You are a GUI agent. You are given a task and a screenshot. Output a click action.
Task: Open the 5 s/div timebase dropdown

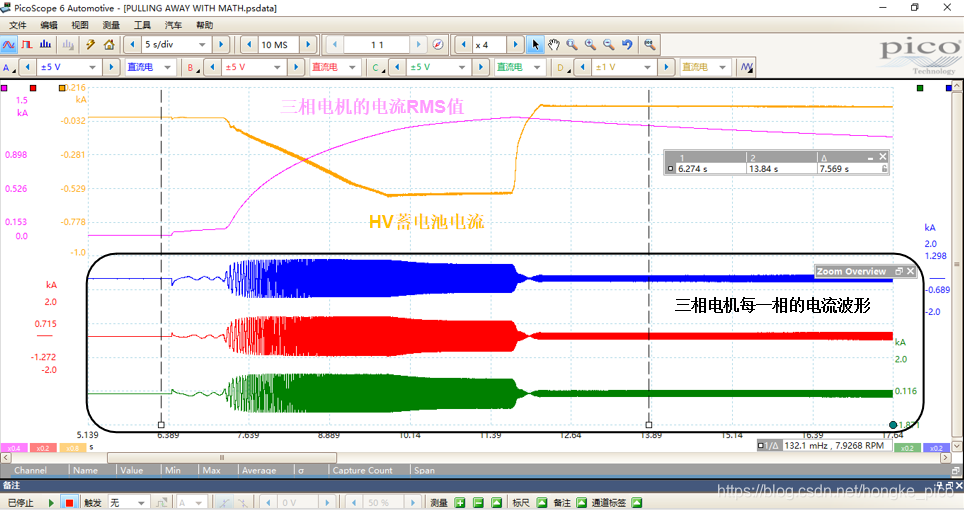176,45
